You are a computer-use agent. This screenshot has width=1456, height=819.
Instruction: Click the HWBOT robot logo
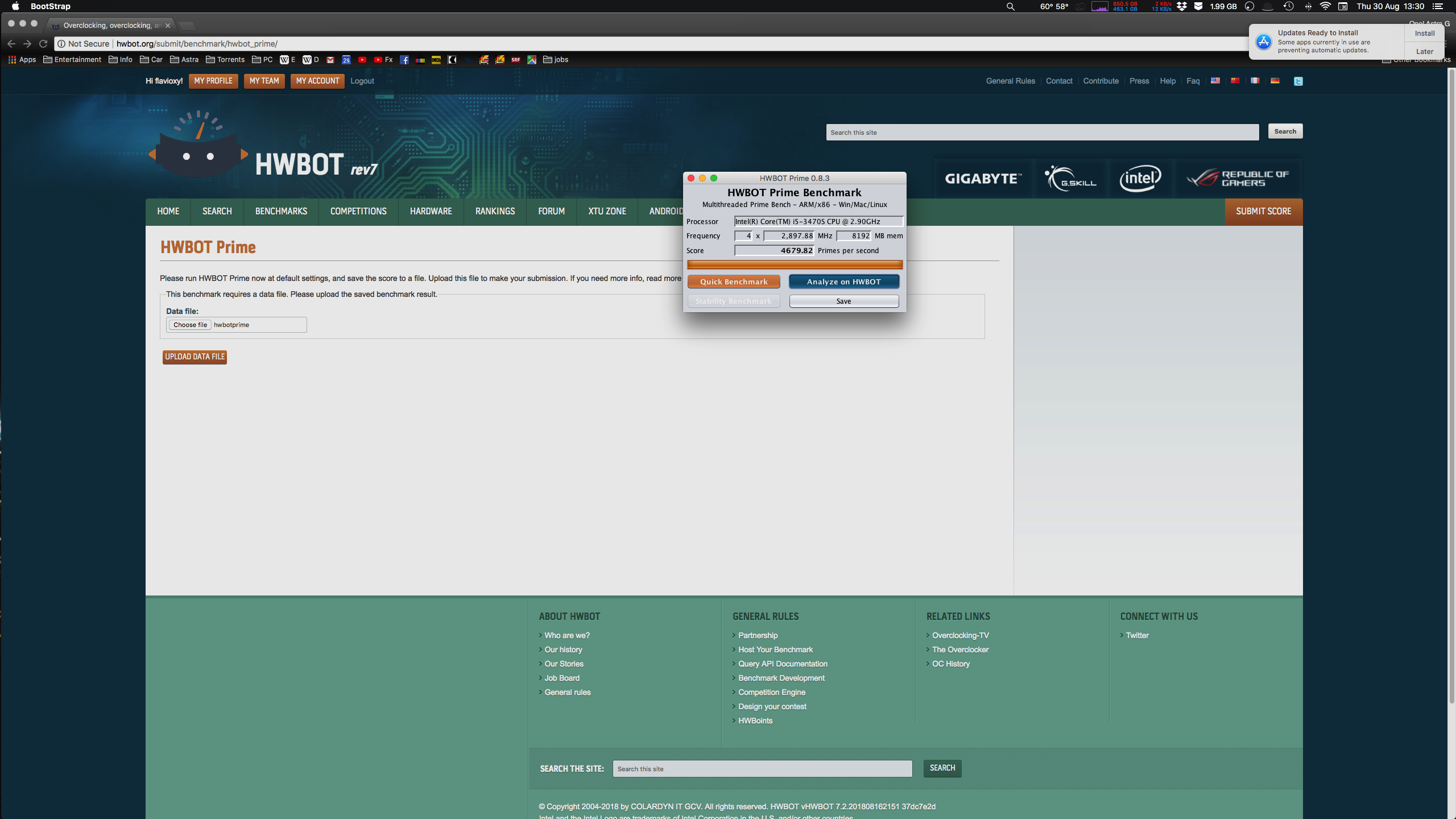pos(198,144)
